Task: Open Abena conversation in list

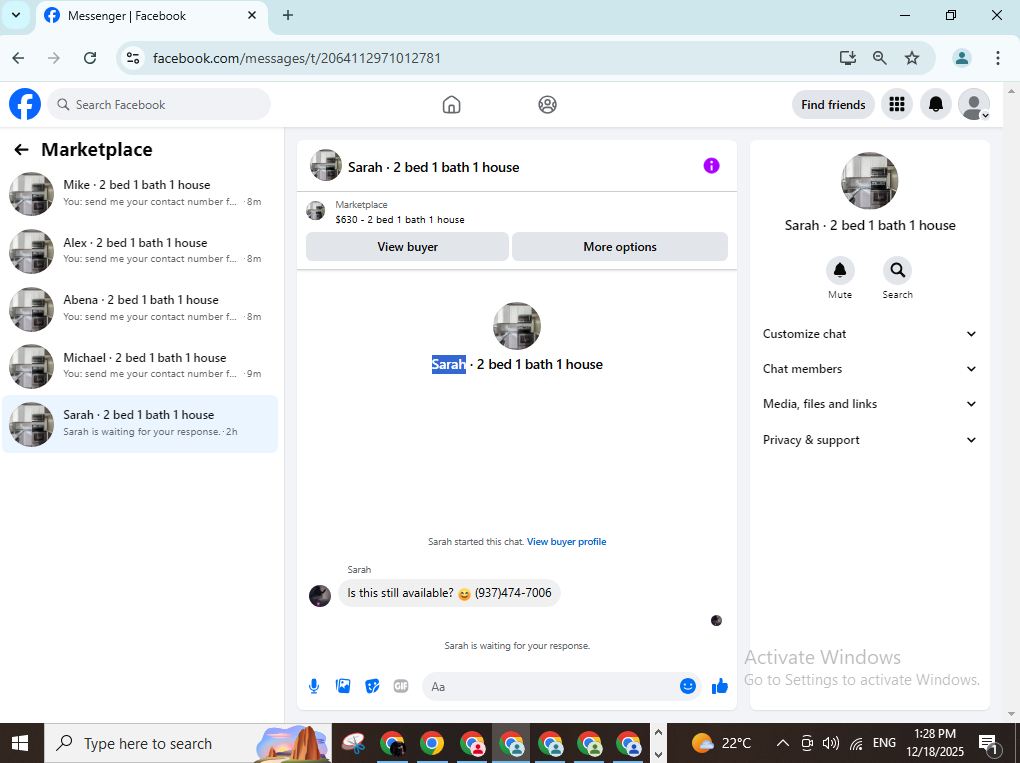Action: pos(140,308)
